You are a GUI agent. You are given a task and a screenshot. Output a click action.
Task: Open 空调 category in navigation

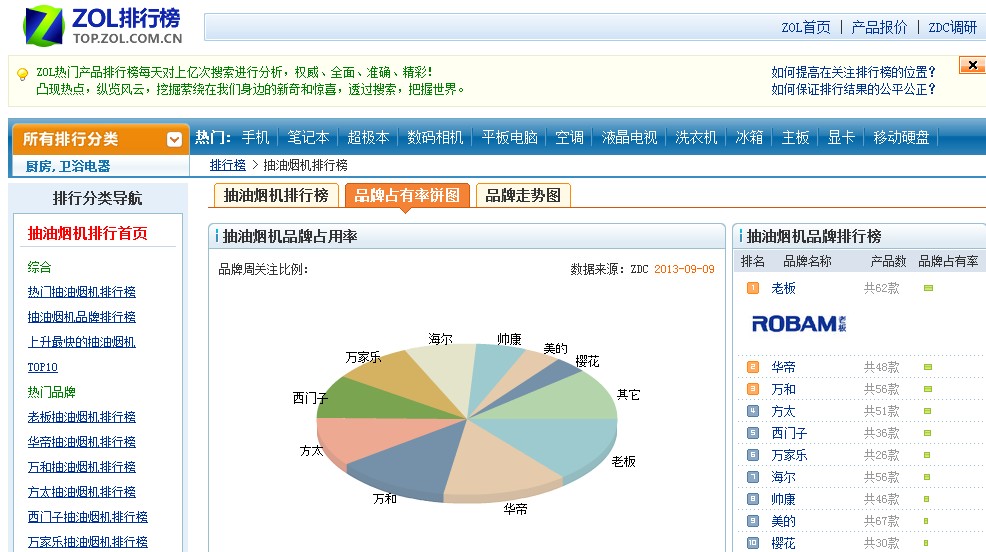[569, 138]
